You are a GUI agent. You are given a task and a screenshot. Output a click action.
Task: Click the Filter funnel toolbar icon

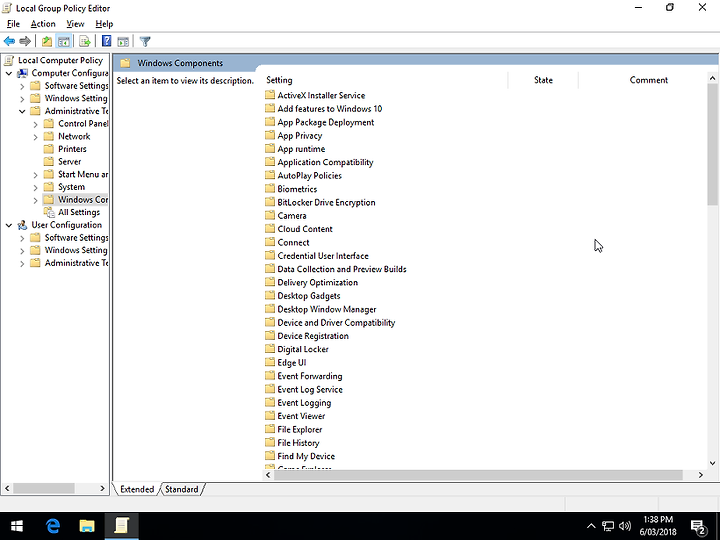[145, 41]
